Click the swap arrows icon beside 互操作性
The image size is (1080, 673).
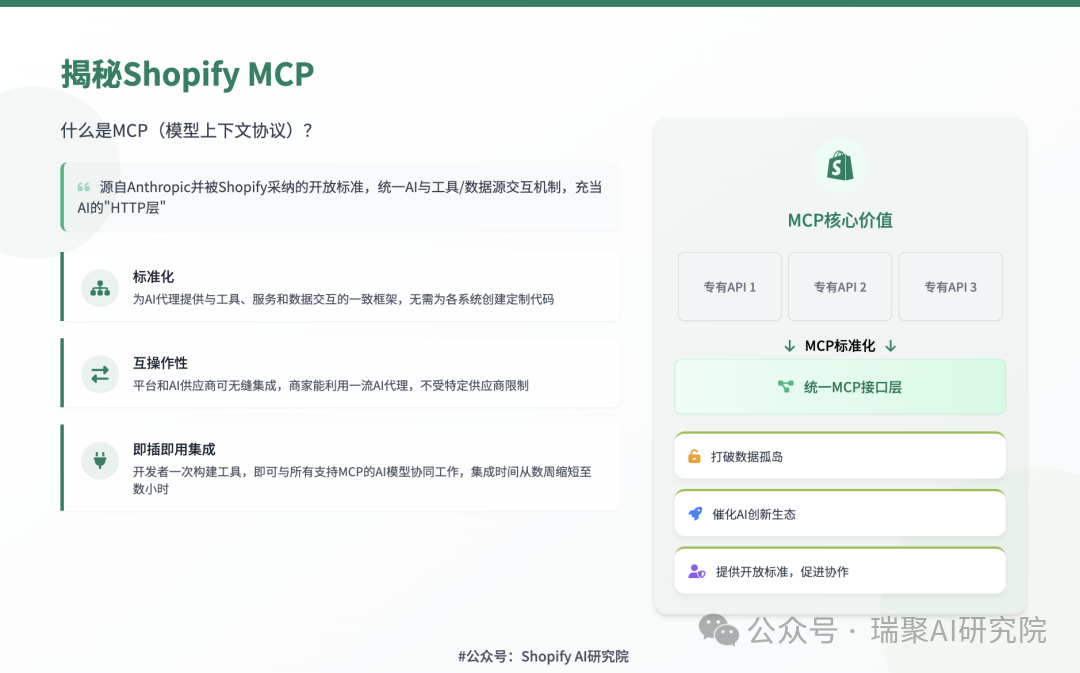(x=100, y=374)
